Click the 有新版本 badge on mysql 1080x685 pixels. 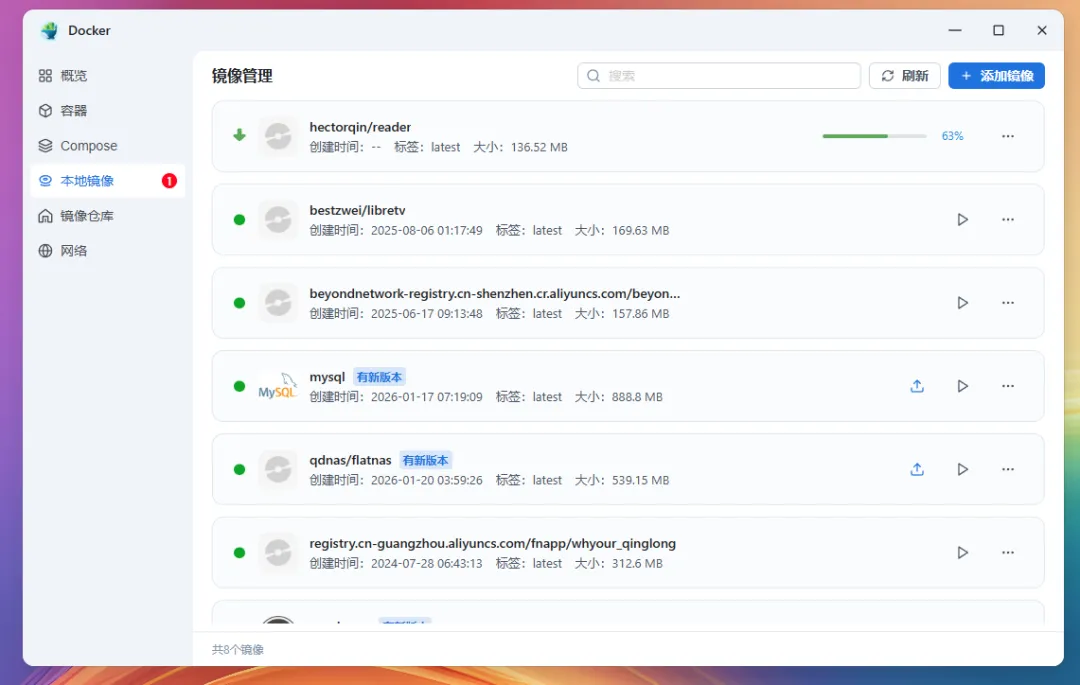click(x=379, y=377)
